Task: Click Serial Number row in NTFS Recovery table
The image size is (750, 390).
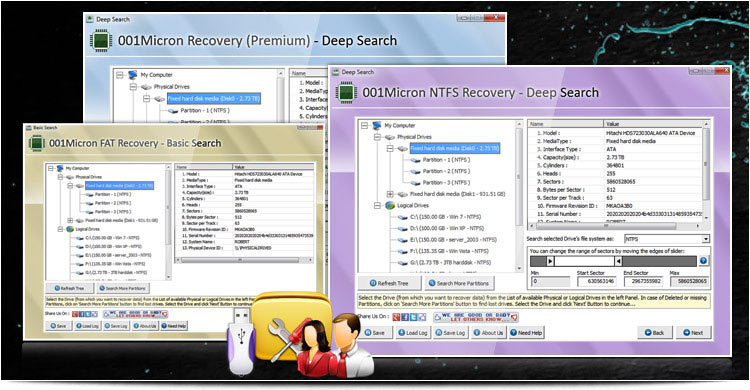Action: (x=615, y=214)
